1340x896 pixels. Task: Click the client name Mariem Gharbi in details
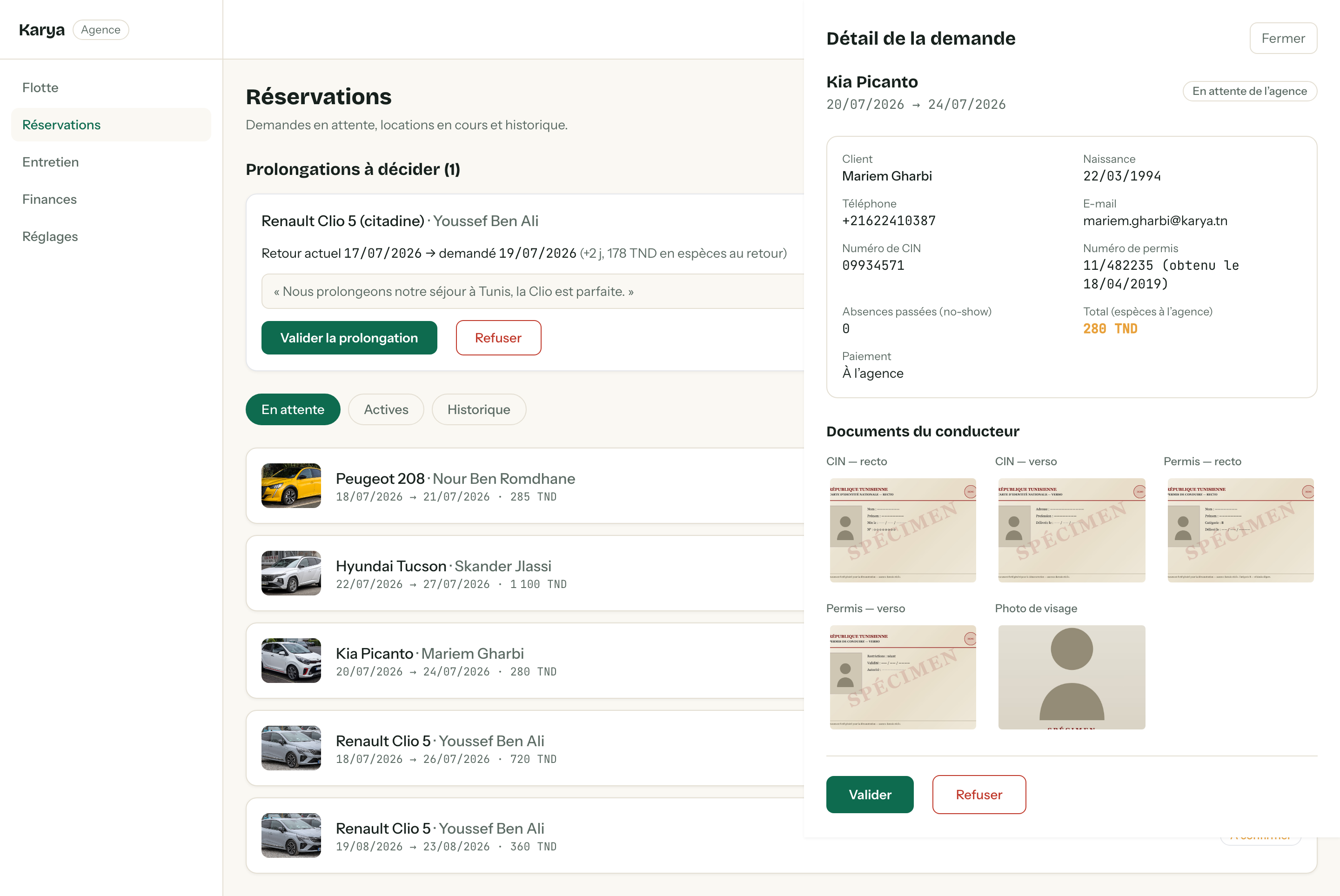887,176
